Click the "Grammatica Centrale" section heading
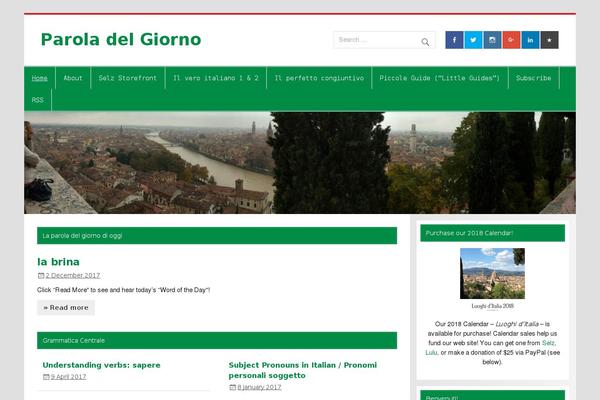 tap(217, 340)
